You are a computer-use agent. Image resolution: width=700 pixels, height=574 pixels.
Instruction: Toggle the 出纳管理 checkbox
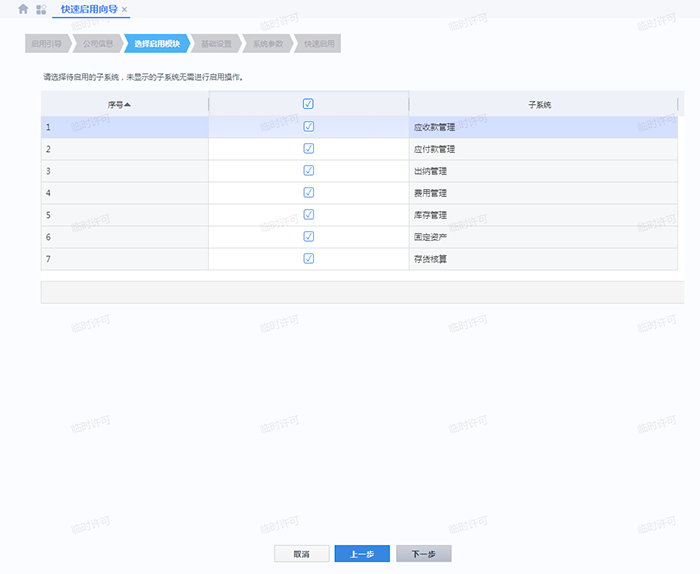(x=308, y=171)
